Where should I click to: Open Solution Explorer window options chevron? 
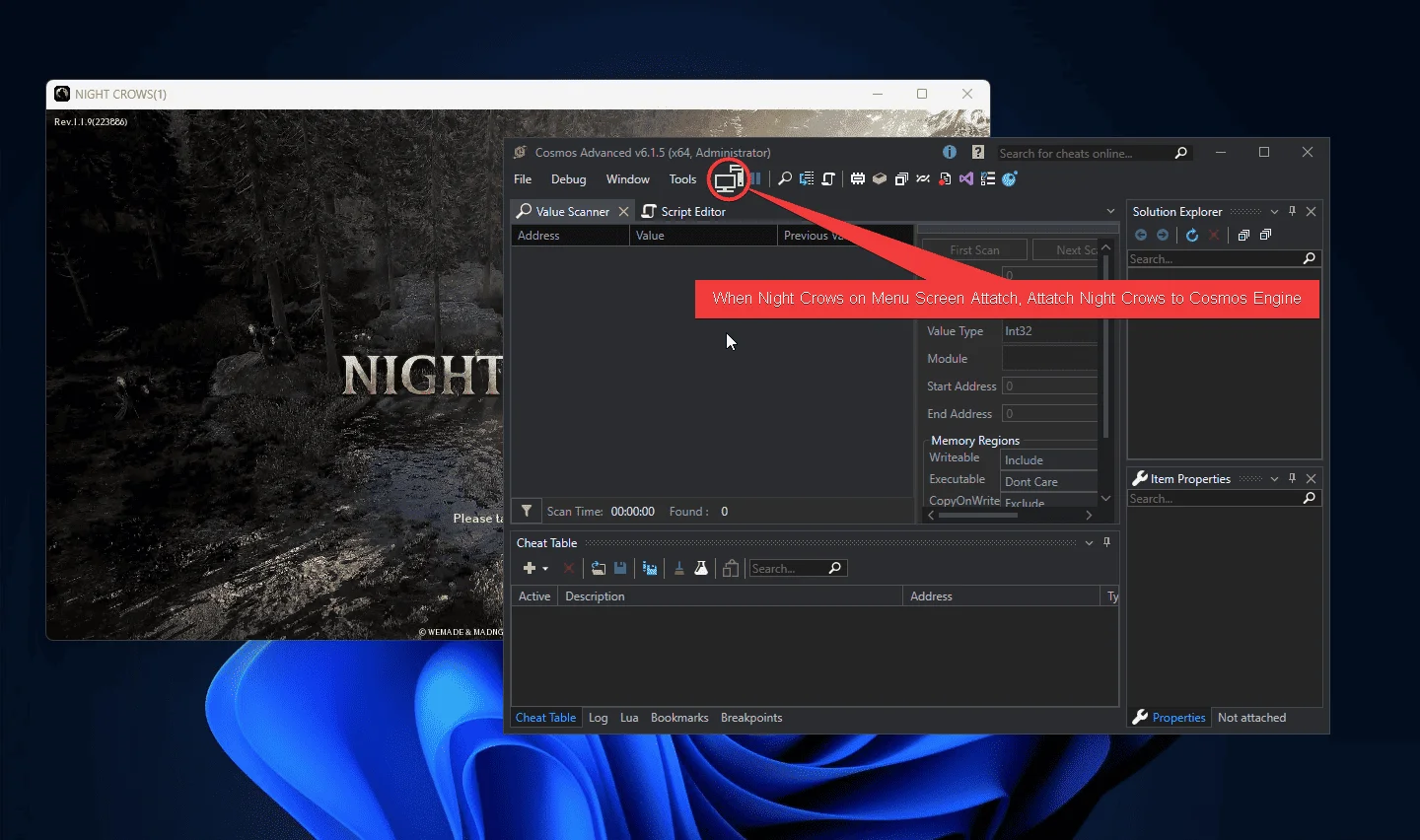(x=1274, y=212)
